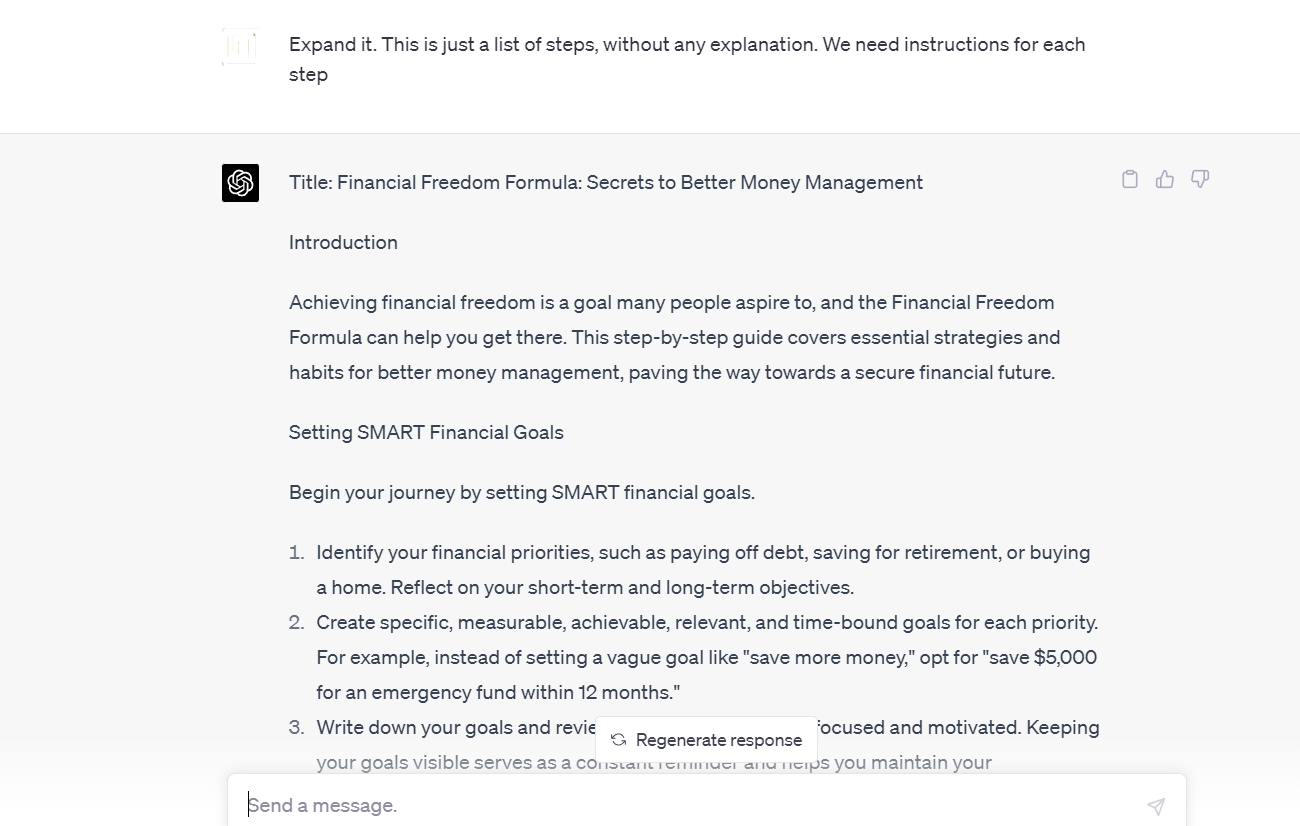This screenshot has width=1300, height=826.
Task: Click the circular arrows regenerate icon
Action: (618, 740)
